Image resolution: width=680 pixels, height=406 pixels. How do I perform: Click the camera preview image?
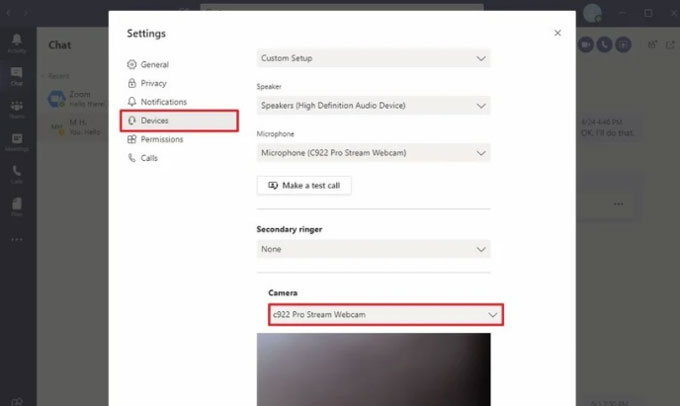(373, 368)
